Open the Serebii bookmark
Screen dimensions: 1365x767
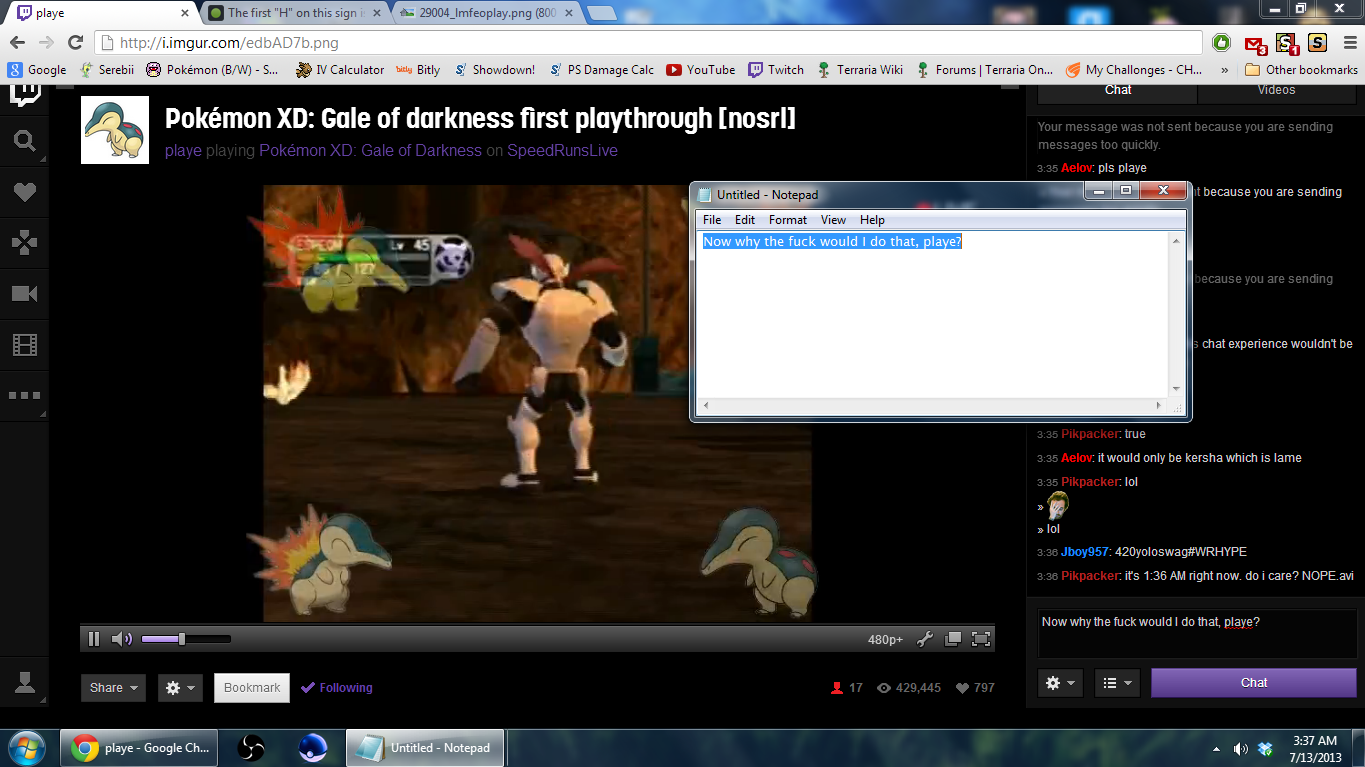[x=106, y=70]
